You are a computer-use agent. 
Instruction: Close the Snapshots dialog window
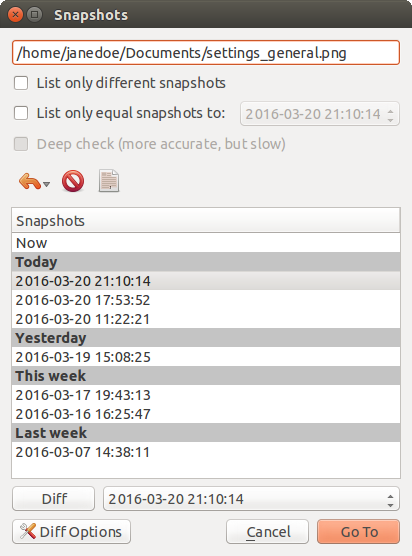pyautogui.click(x=15, y=15)
